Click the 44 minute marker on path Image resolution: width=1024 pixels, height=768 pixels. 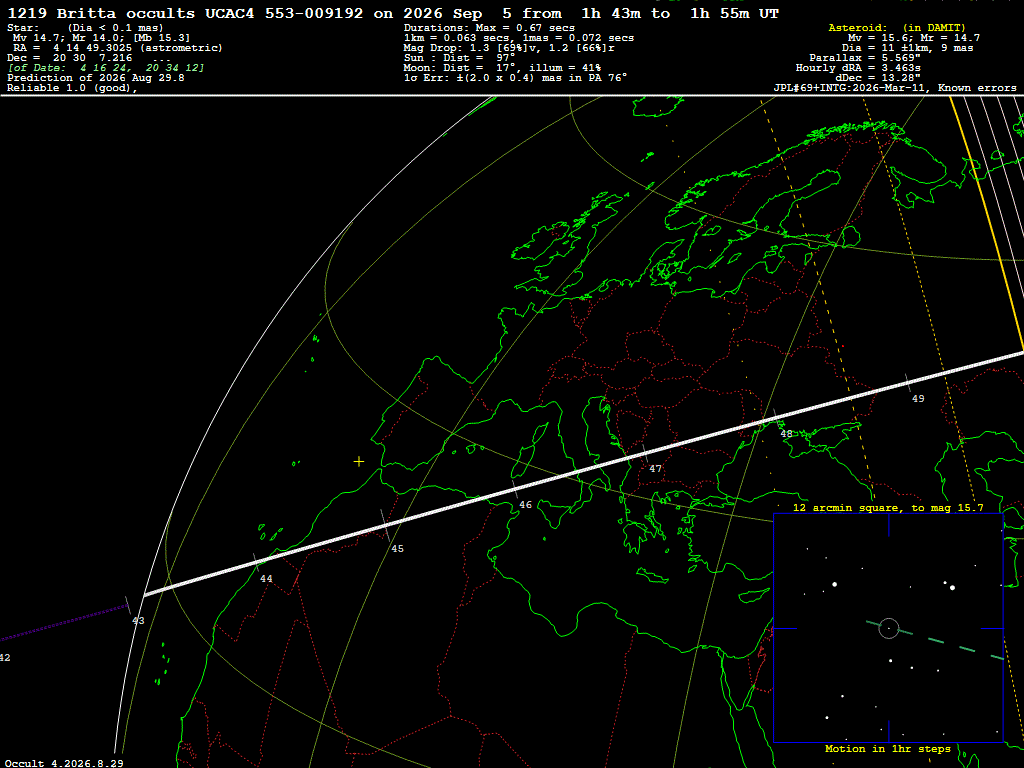coord(266,579)
